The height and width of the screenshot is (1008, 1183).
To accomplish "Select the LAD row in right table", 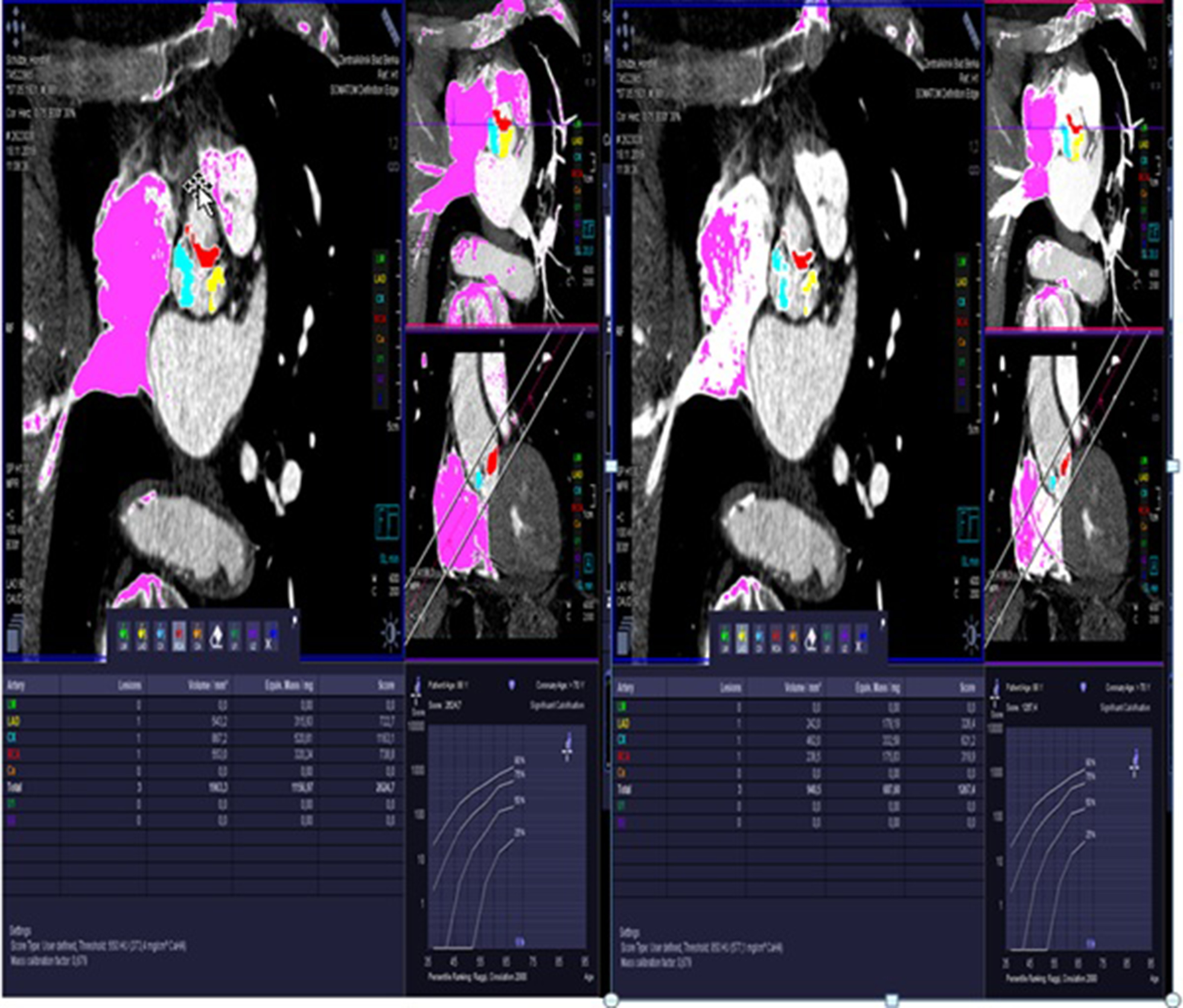I will click(799, 723).
